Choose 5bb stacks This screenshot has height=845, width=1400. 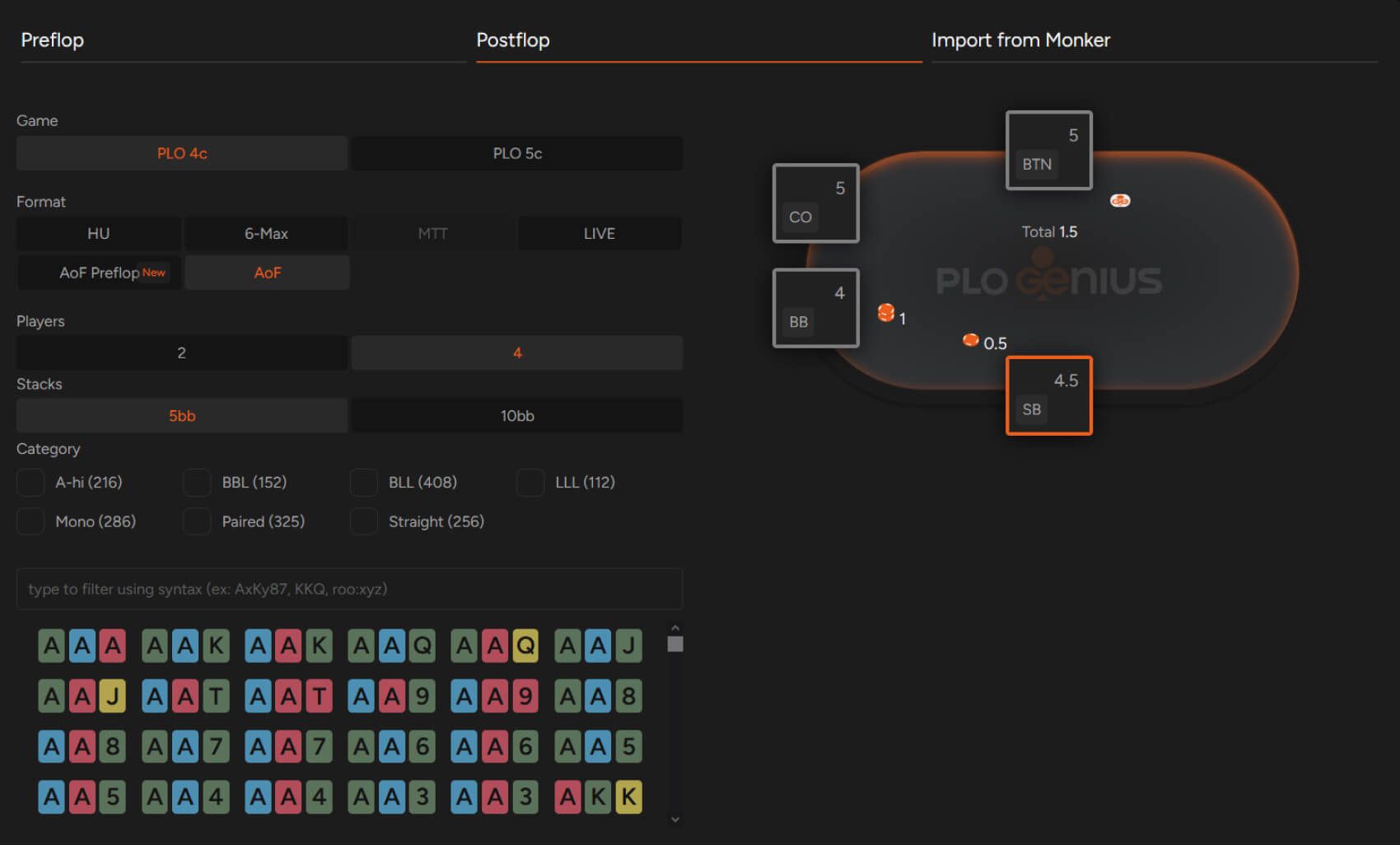click(x=182, y=416)
